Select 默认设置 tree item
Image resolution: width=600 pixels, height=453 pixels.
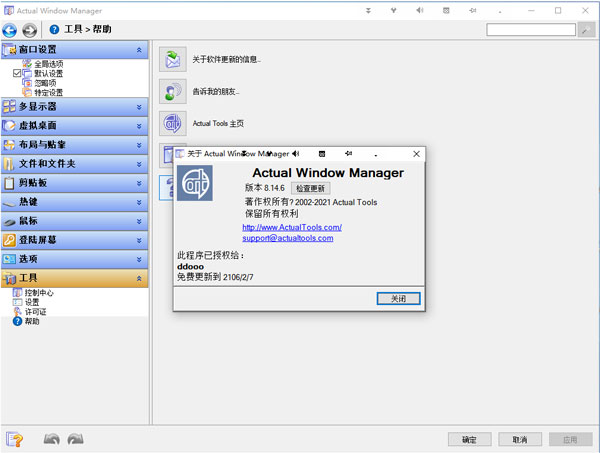[49, 73]
